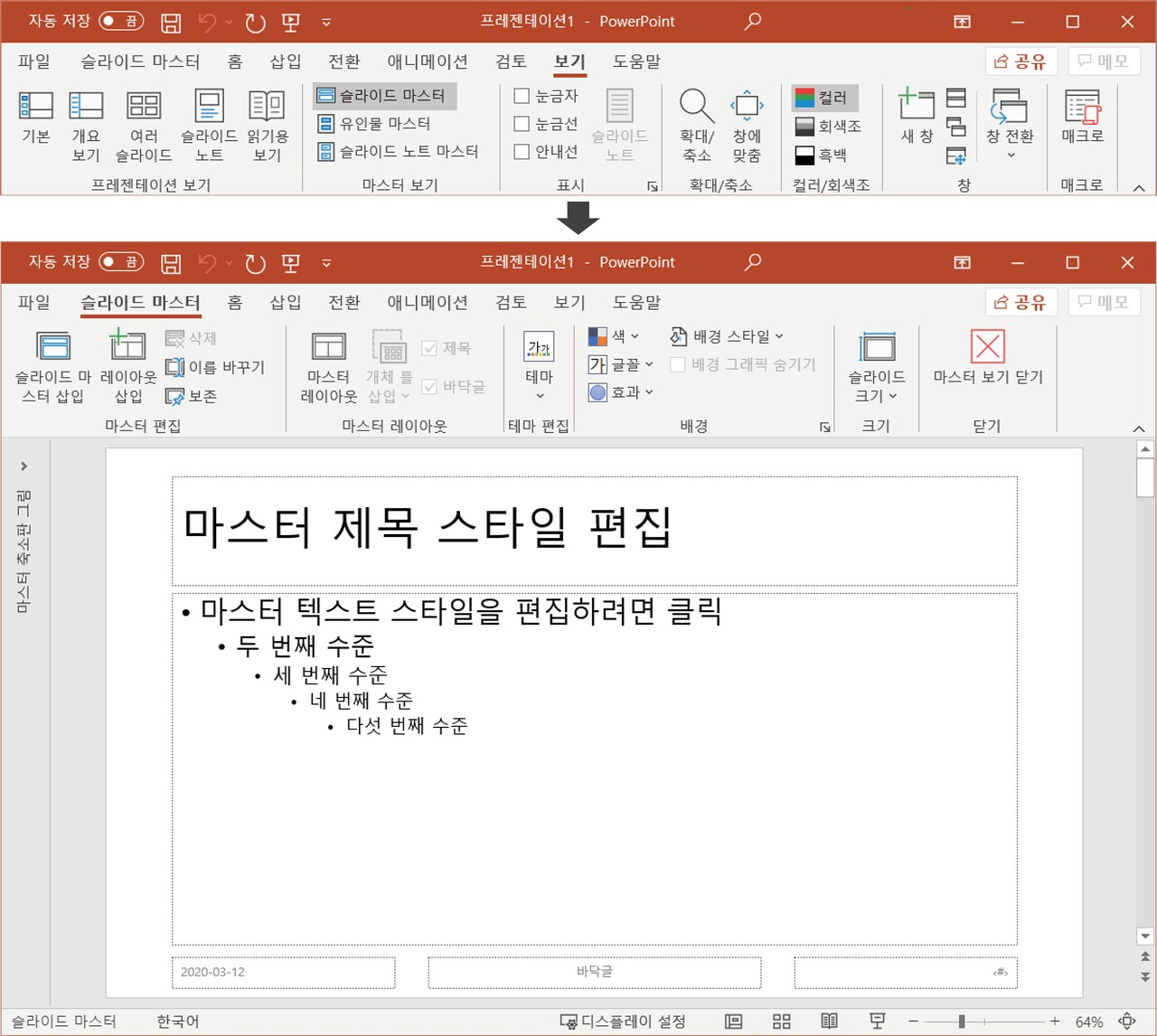This screenshot has height=1036, width=1157.
Task: Click Save icon in lower window title bar
Action: (x=171, y=263)
